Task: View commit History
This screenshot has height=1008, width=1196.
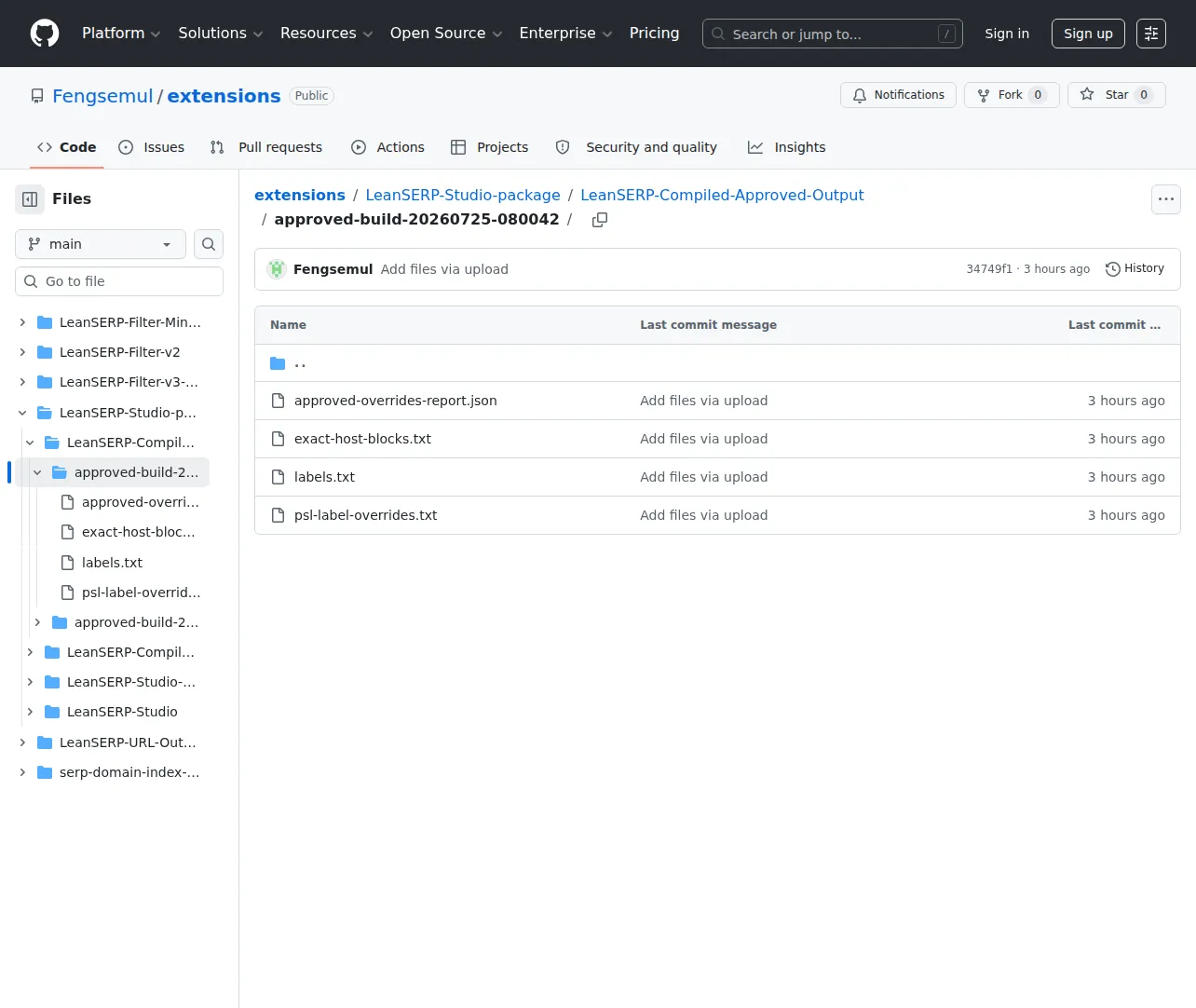Action: click(x=1135, y=268)
